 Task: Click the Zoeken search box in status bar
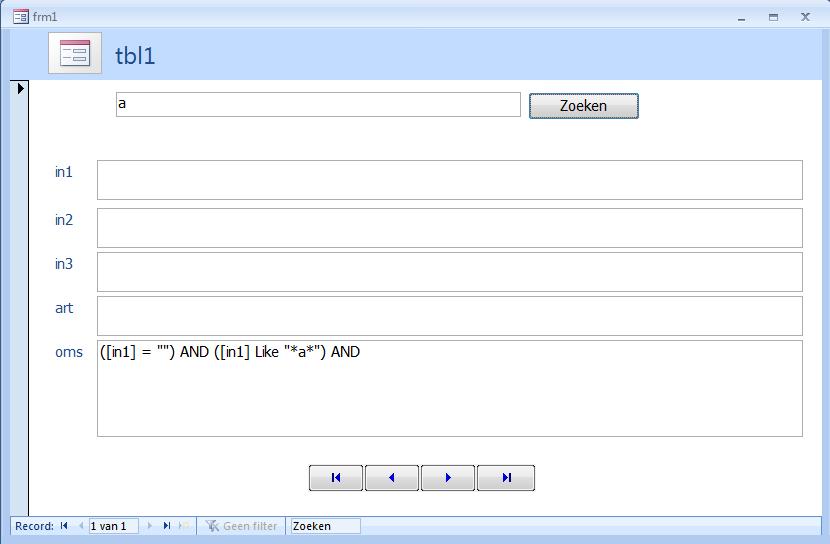[326, 526]
